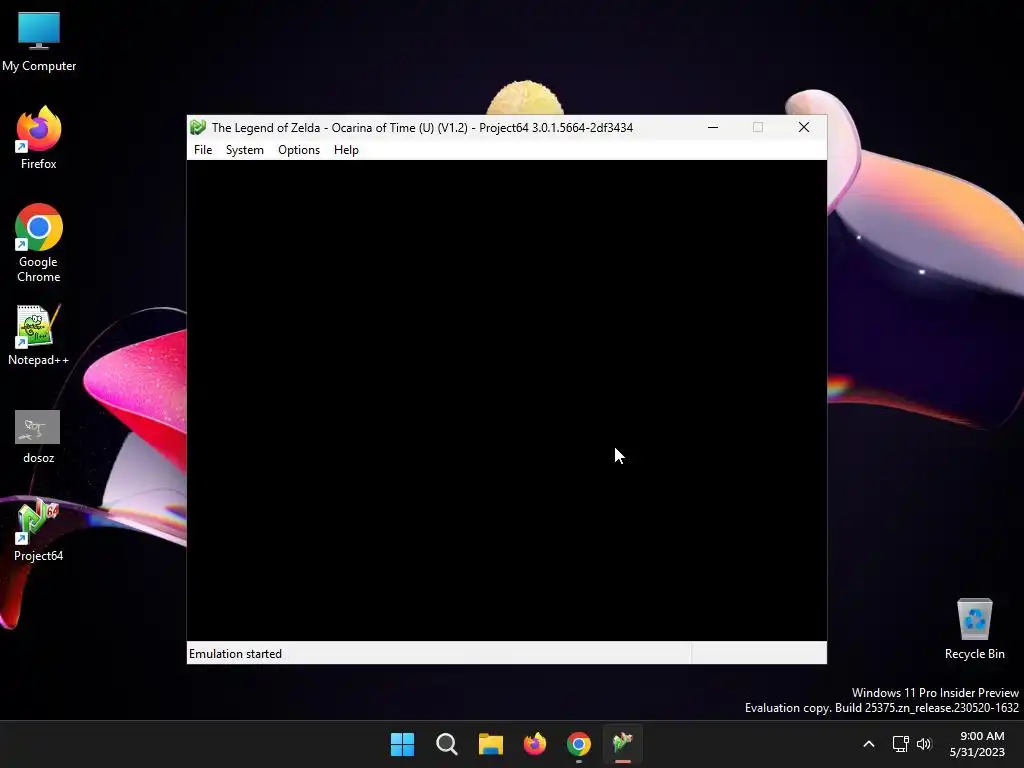Click the 'Emulation started' status bar text
The height and width of the screenshot is (768, 1024).
tap(235, 654)
